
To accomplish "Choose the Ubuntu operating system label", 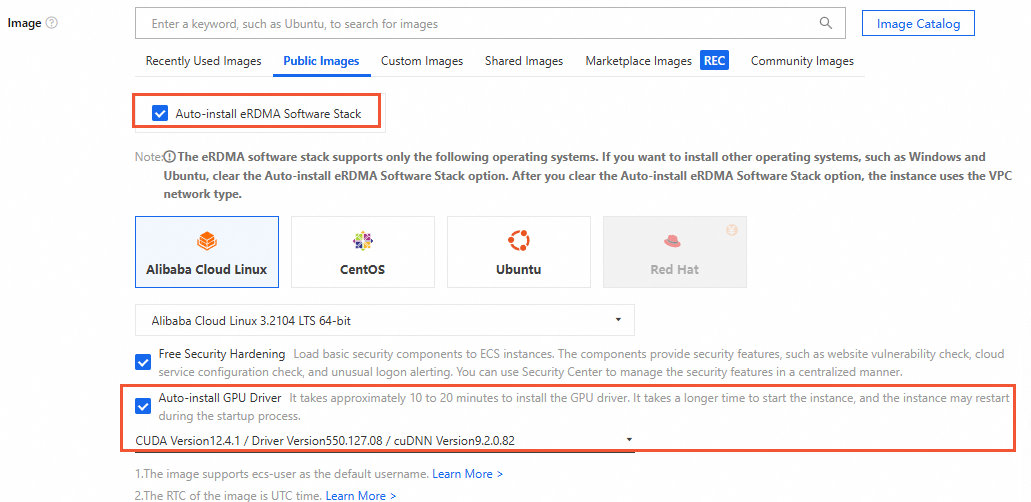I will tap(519, 270).
